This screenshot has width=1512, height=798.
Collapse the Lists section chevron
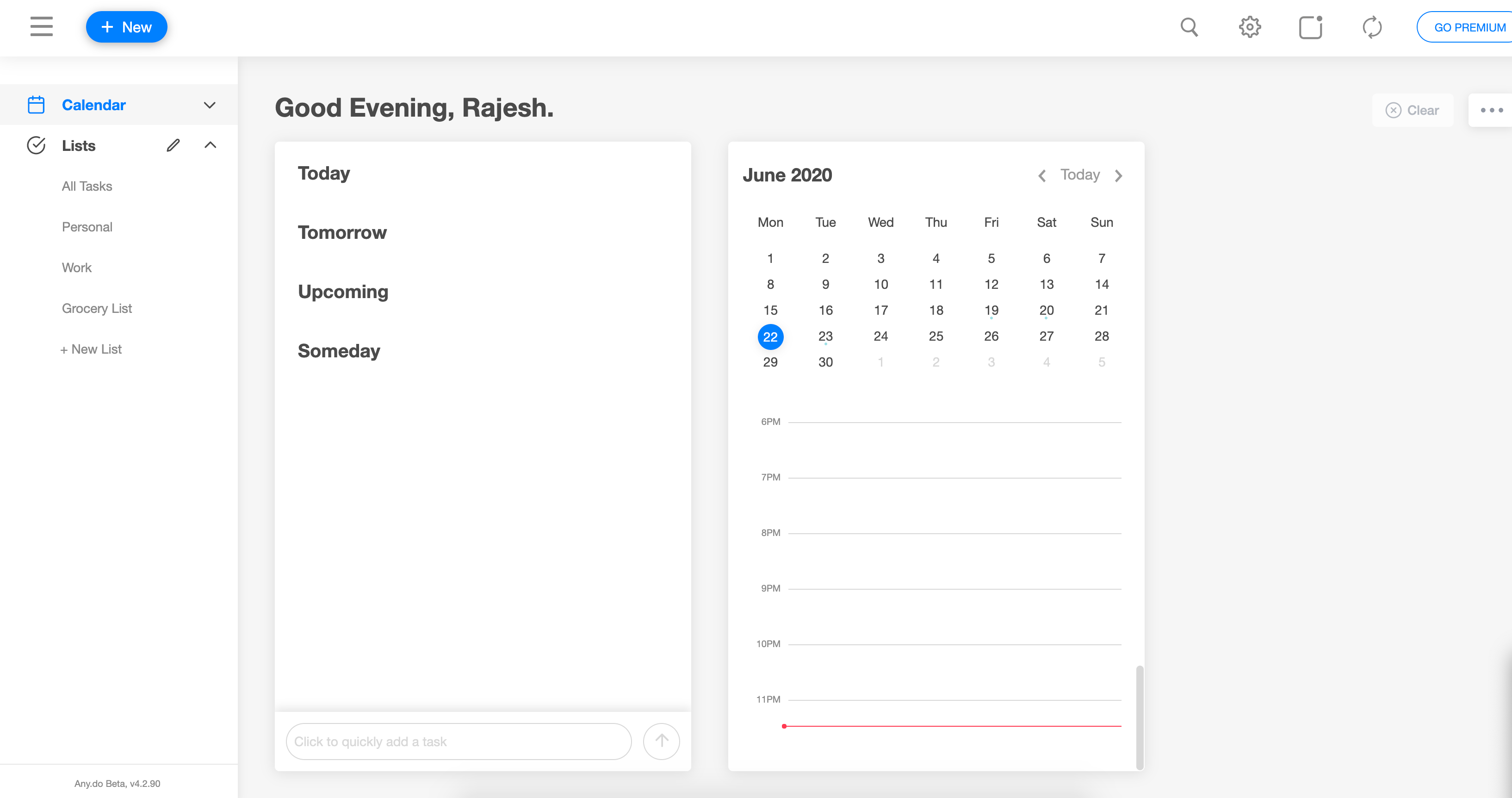pos(210,145)
